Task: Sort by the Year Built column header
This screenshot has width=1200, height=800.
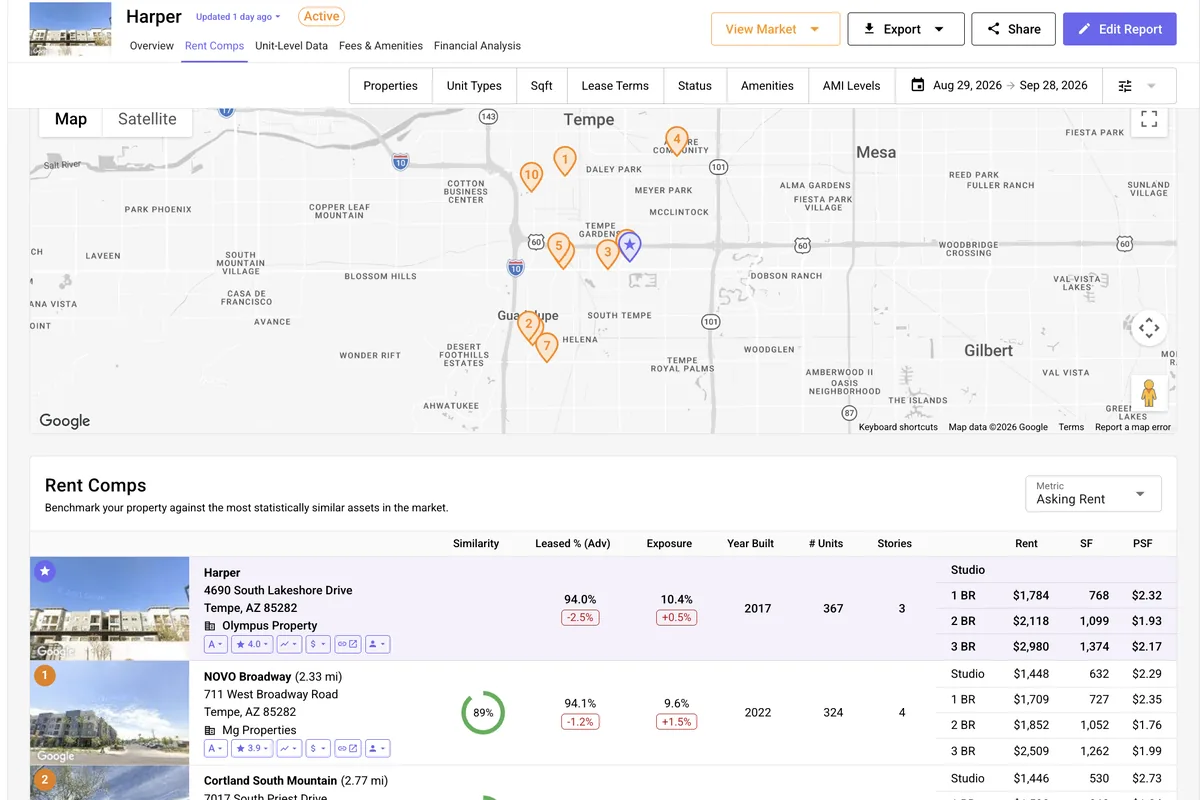Action: (x=750, y=543)
